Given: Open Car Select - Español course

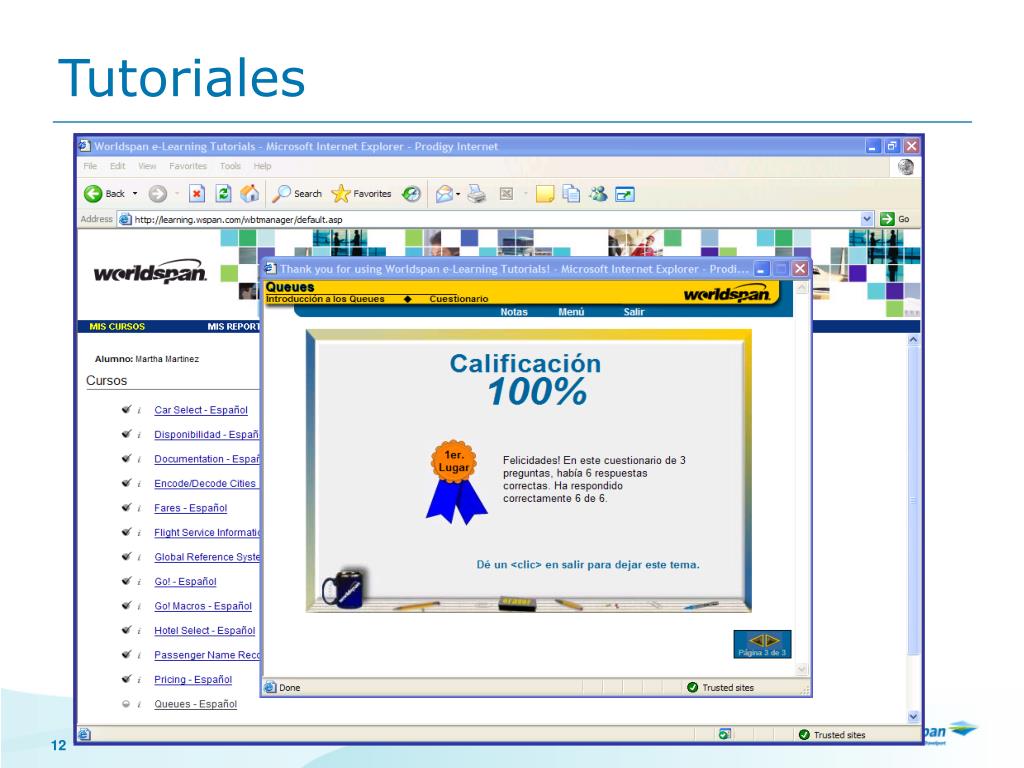Looking at the screenshot, I should [200, 410].
